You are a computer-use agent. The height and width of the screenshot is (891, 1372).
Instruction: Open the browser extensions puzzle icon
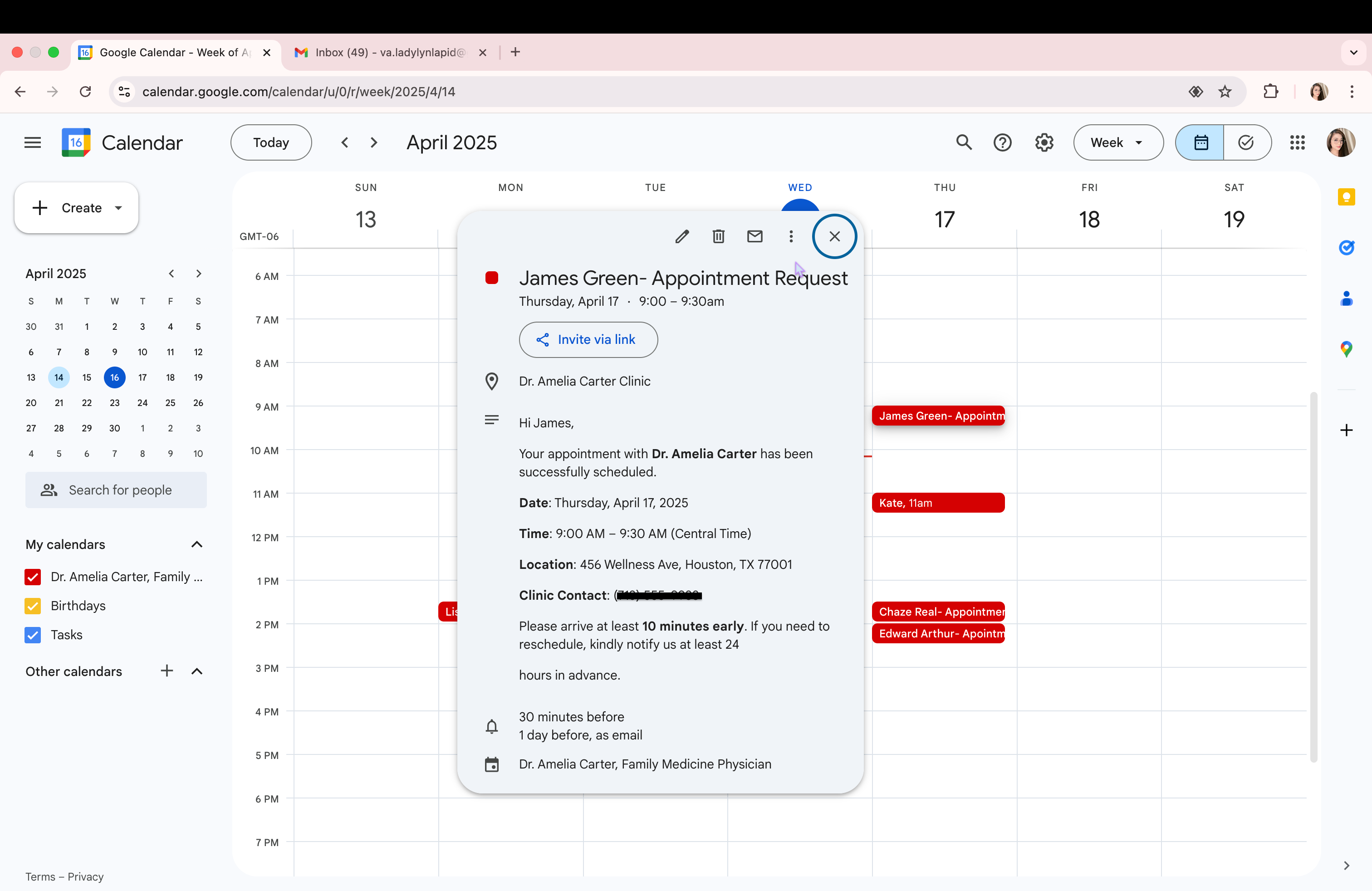1270,92
